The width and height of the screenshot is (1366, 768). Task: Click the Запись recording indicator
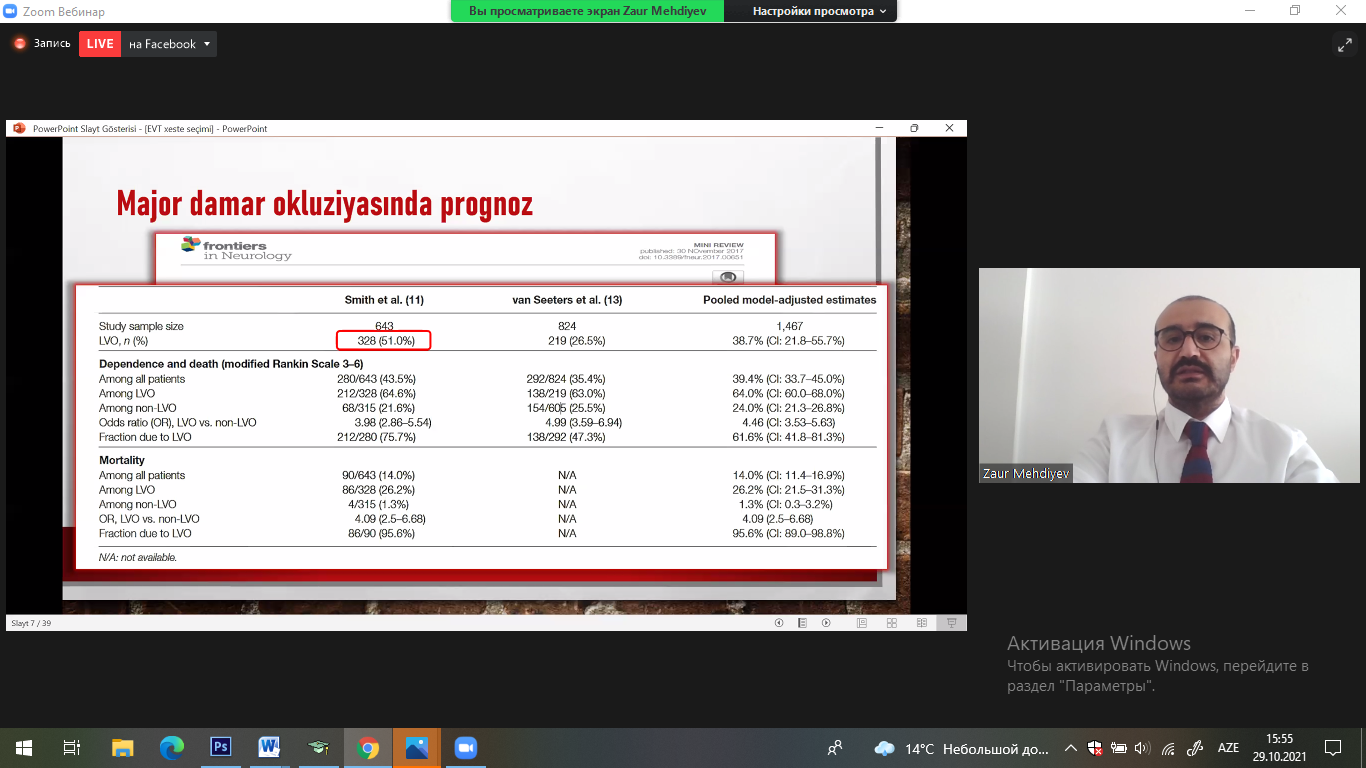42,44
